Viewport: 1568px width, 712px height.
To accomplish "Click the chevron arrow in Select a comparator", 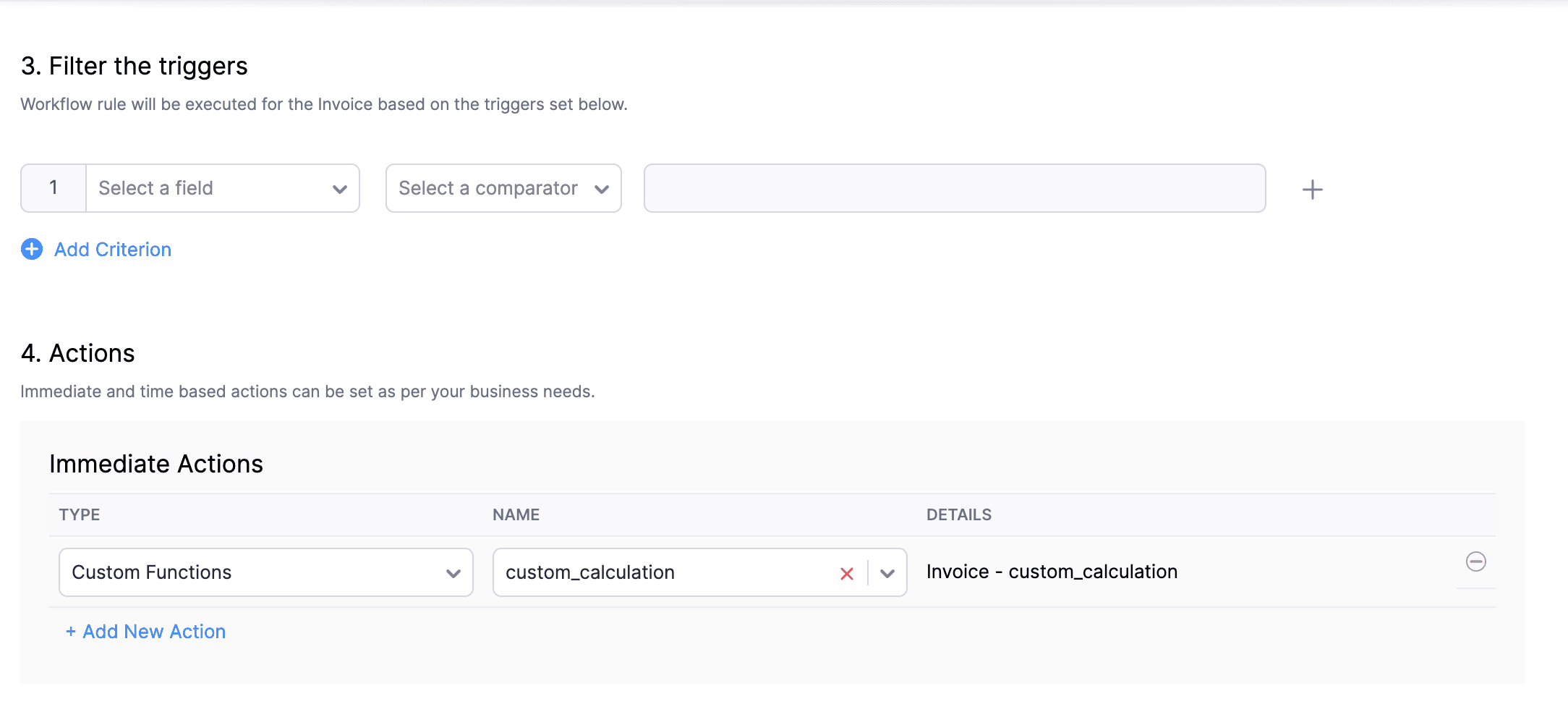I will [601, 190].
